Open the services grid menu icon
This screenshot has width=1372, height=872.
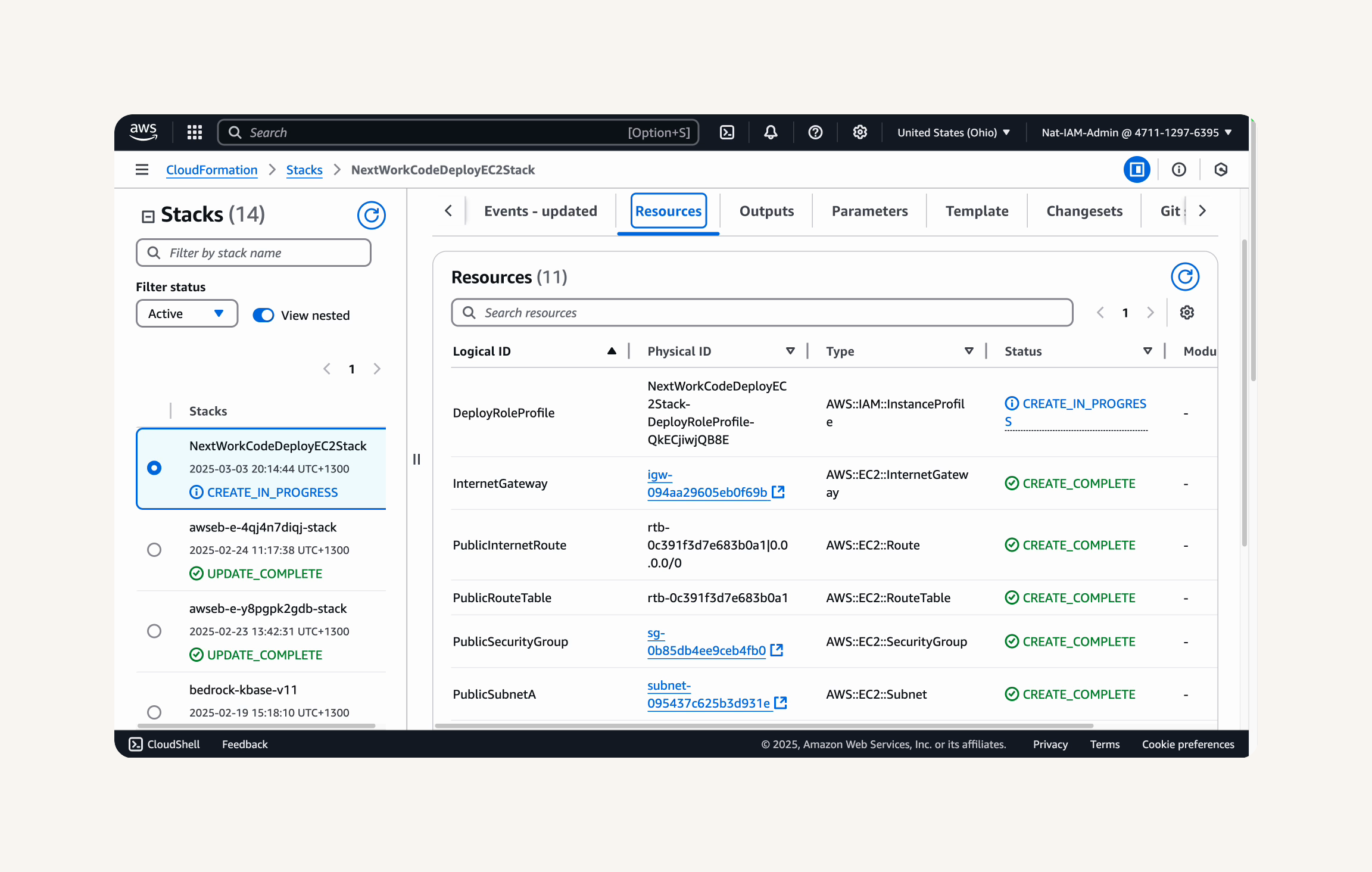pyautogui.click(x=195, y=132)
